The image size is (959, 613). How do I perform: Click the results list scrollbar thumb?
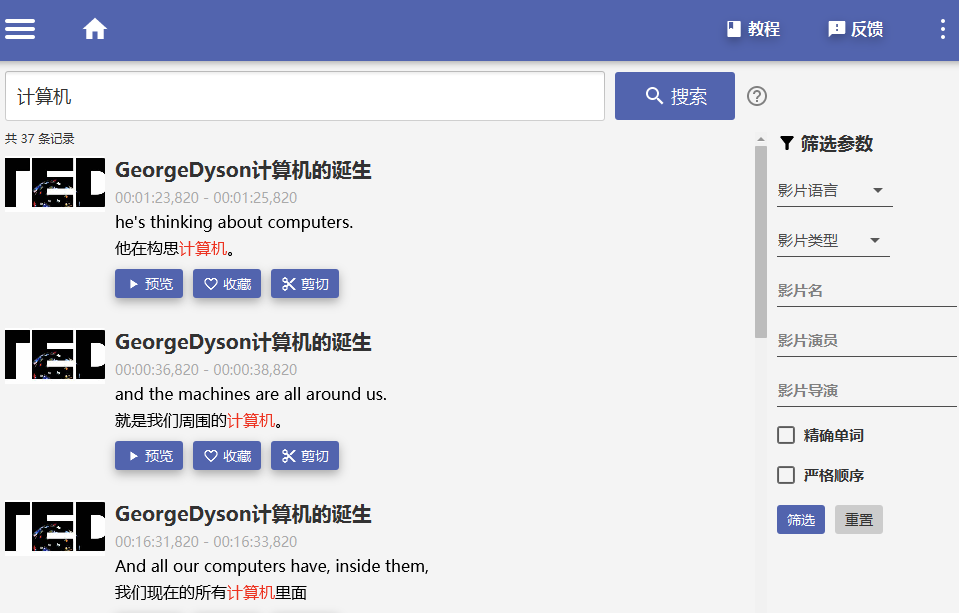pyautogui.click(x=761, y=242)
